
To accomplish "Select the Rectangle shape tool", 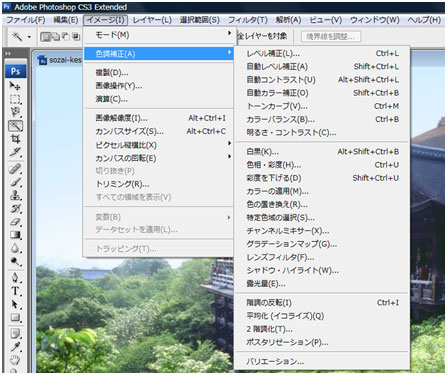I will (x=15, y=317).
